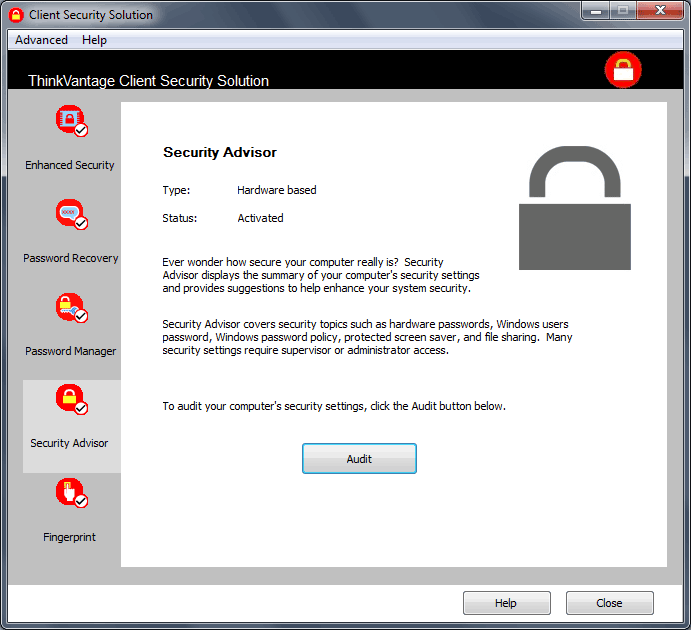Click the Help button at bottom

pyautogui.click(x=506, y=603)
